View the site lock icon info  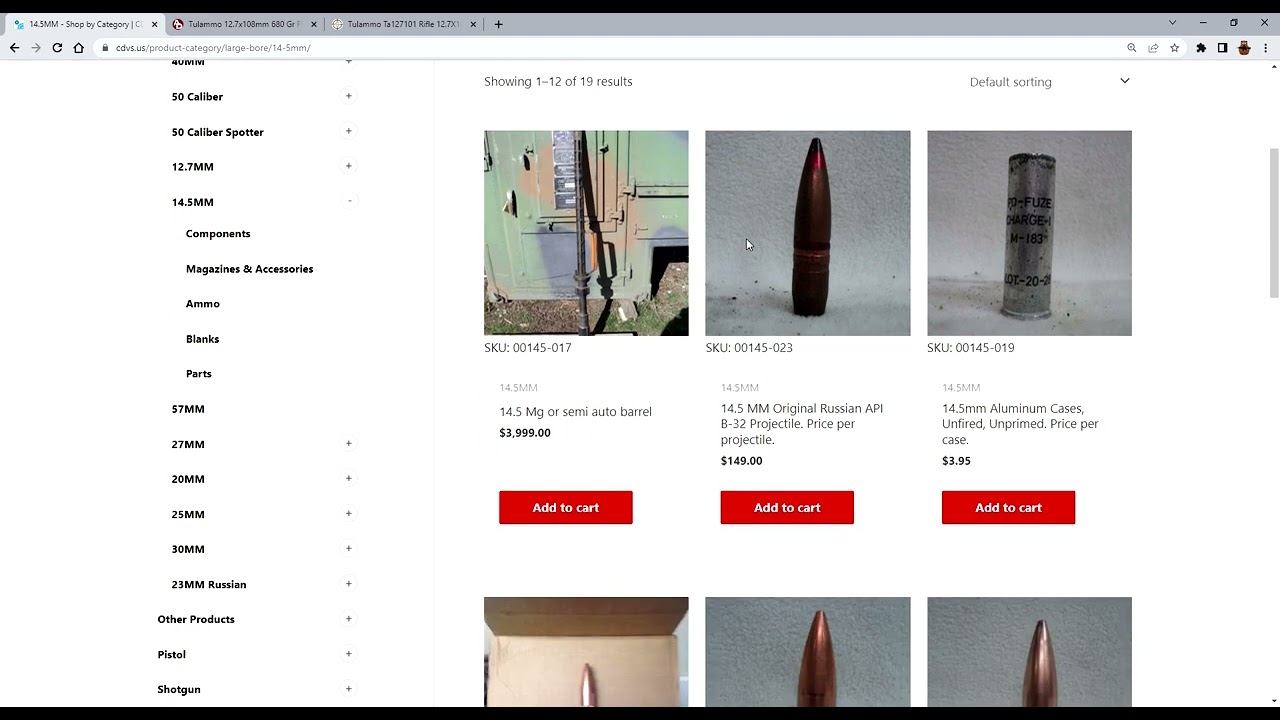(104, 48)
